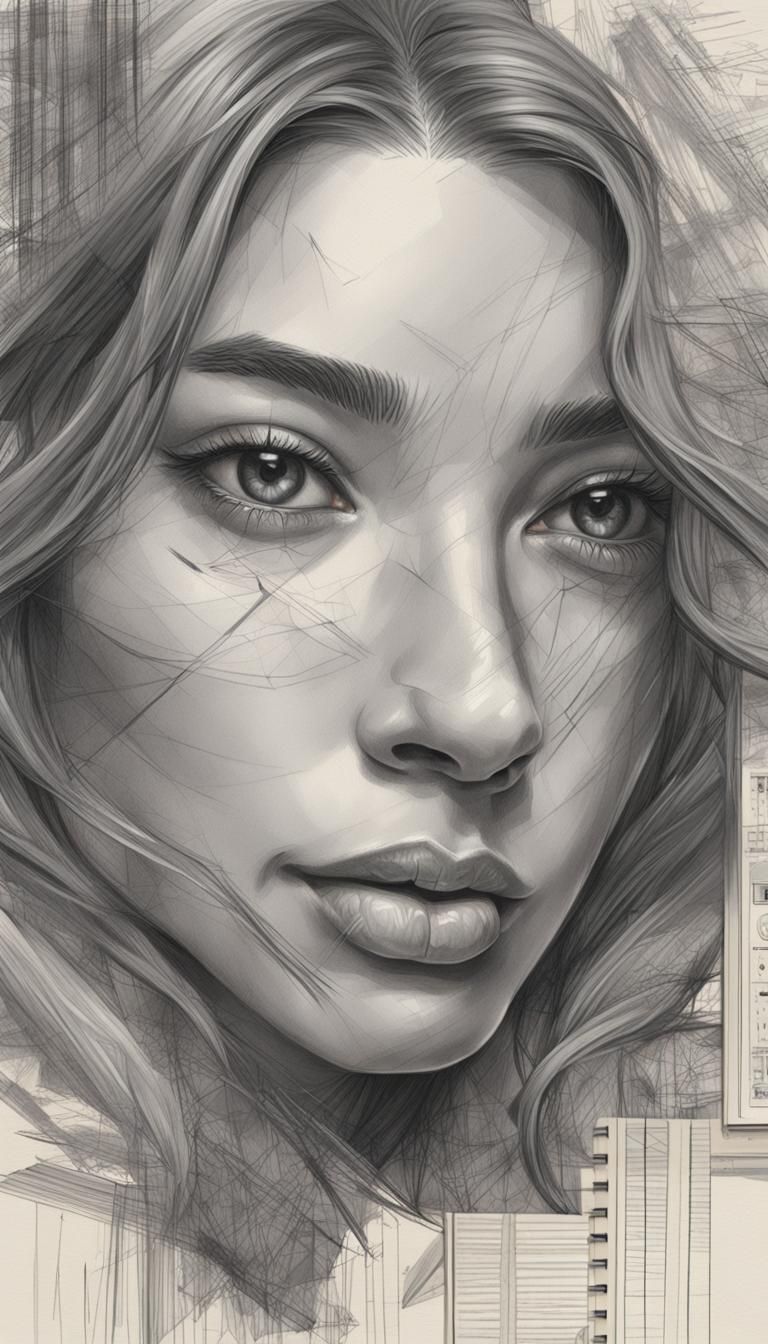The width and height of the screenshot is (768, 1344).
Task: Click the upper lip
Action: [420, 862]
